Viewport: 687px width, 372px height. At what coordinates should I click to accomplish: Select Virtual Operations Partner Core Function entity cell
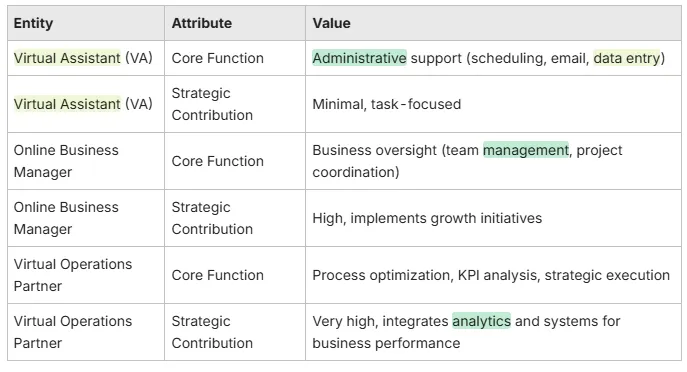(x=86, y=275)
